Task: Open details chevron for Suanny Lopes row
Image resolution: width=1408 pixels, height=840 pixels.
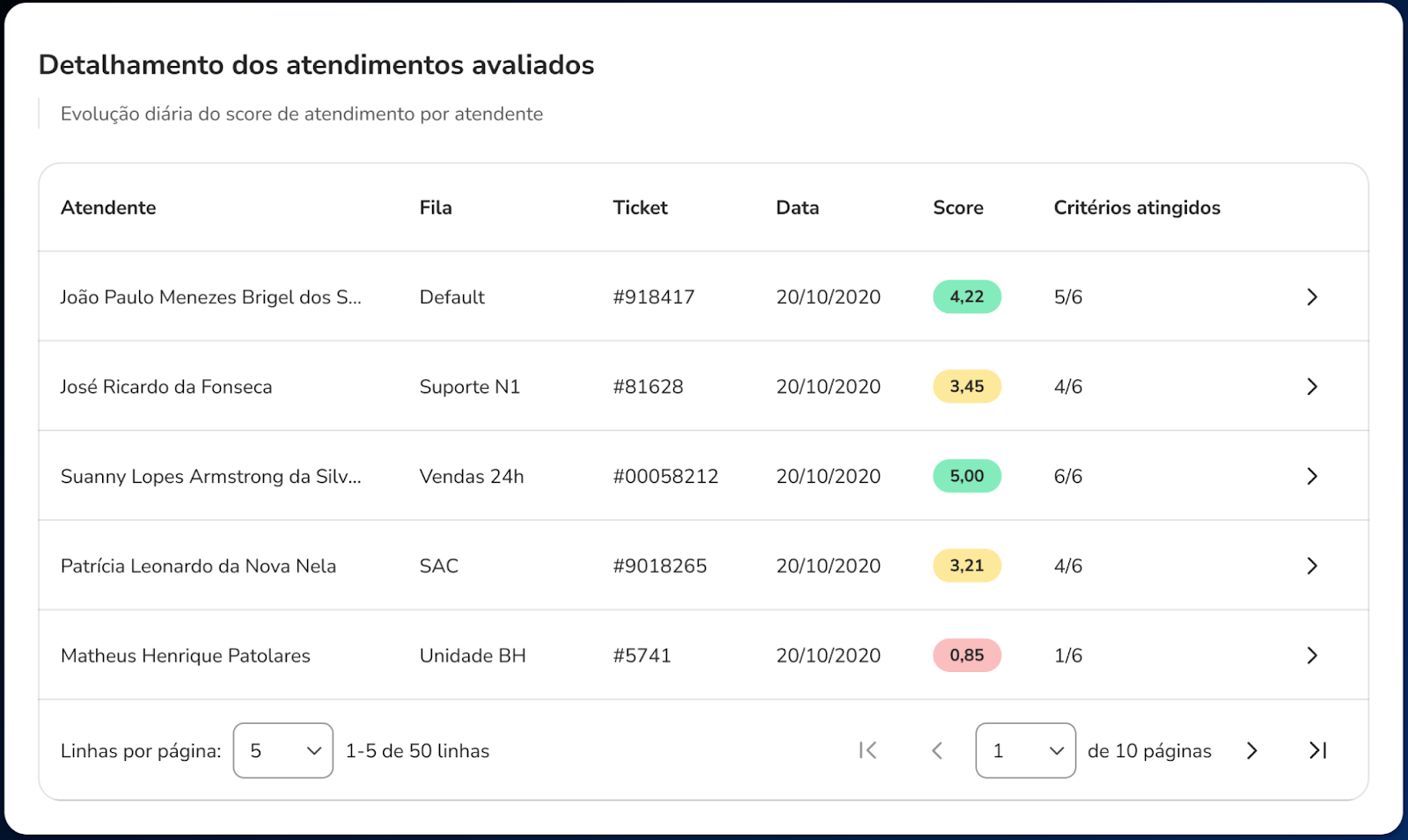Action: click(1311, 477)
